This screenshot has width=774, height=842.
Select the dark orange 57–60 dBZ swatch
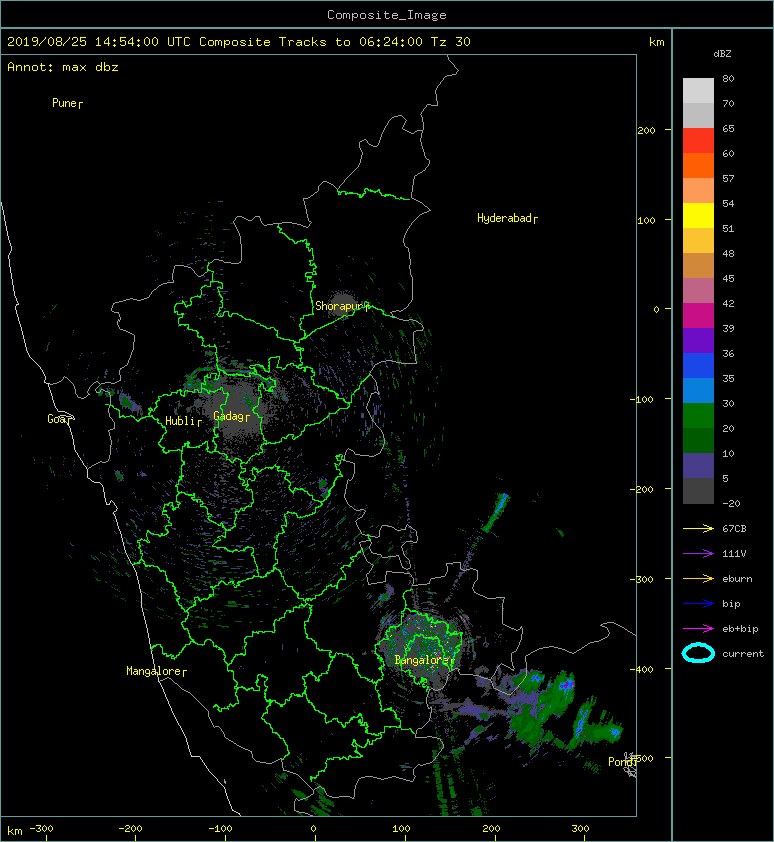(x=698, y=166)
